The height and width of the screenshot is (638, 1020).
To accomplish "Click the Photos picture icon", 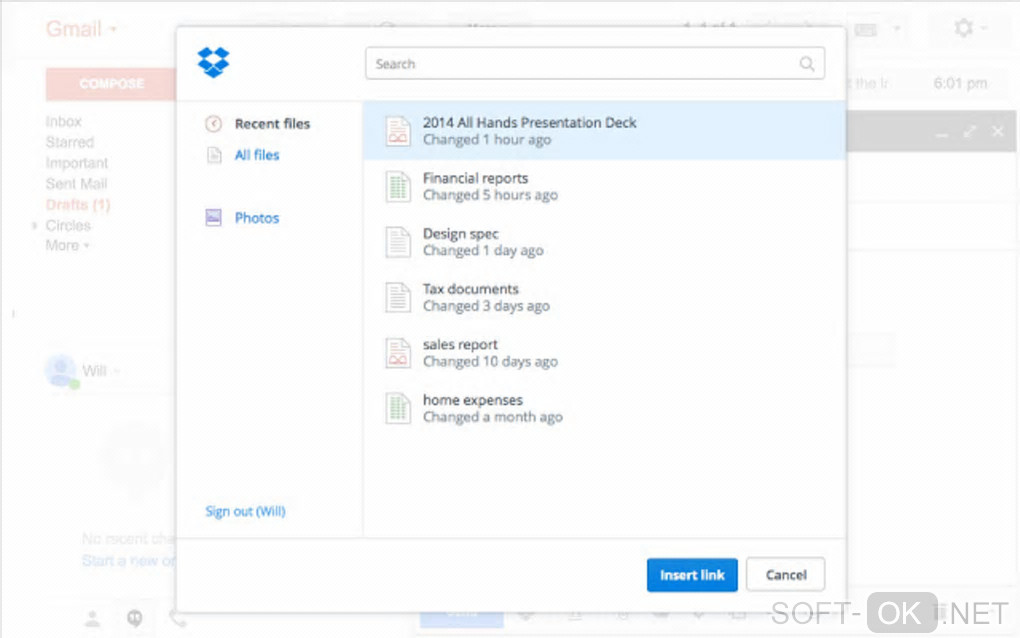I will pyautogui.click(x=213, y=217).
